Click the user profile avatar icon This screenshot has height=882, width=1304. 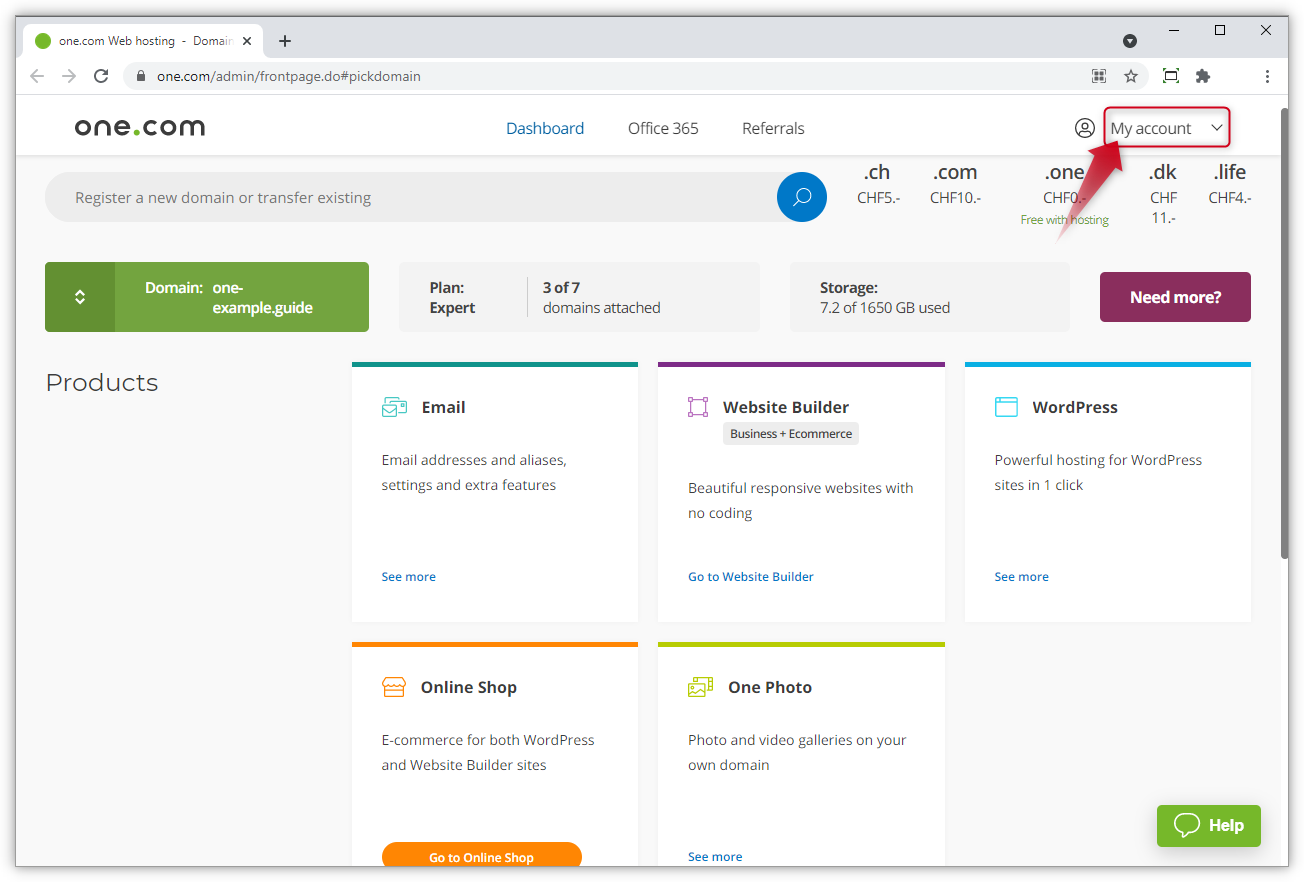1084,128
